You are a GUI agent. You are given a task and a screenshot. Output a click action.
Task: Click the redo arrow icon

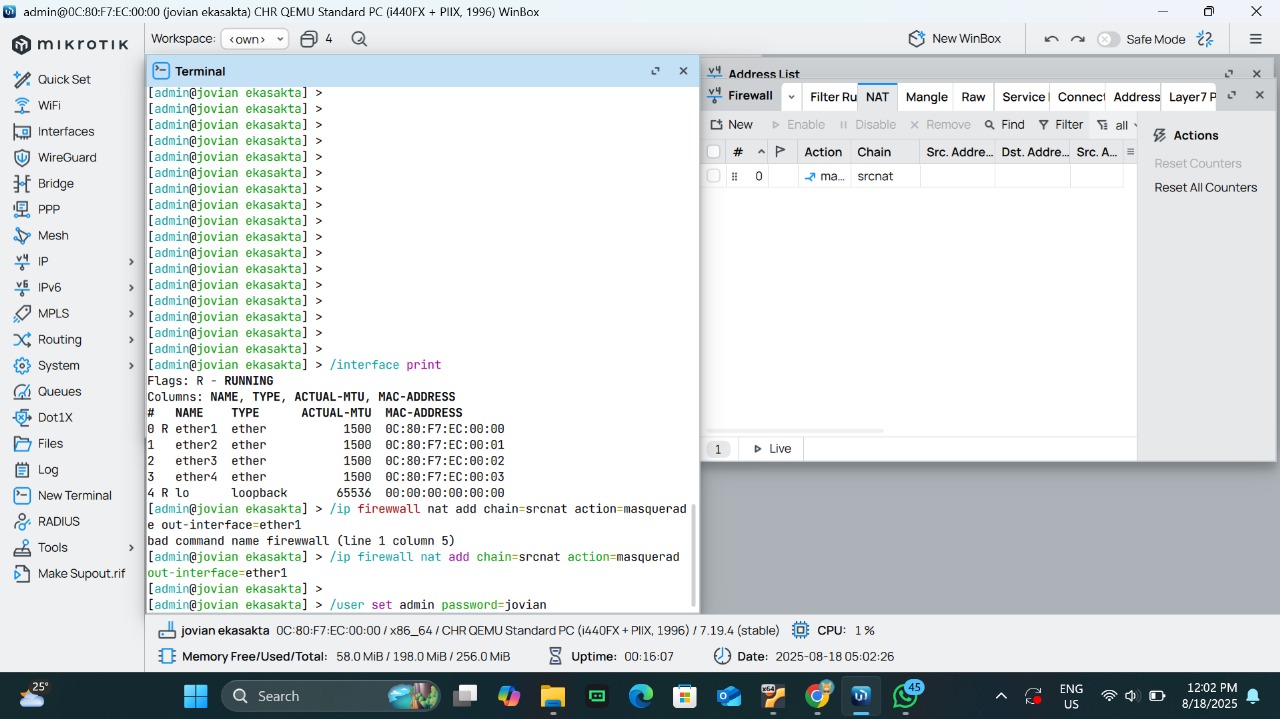click(x=1077, y=39)
